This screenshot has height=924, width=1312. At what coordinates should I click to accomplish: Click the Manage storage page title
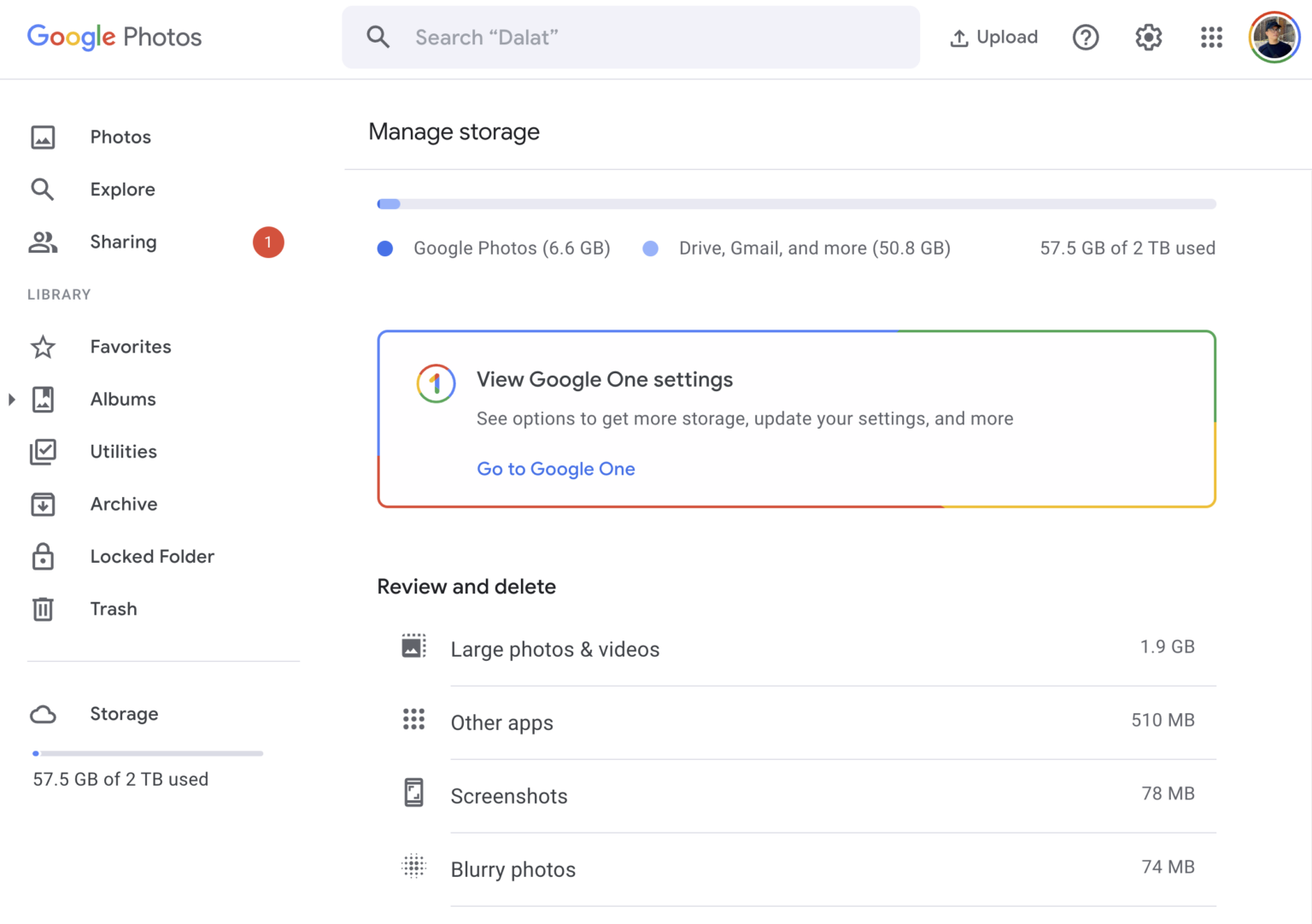pos(454,132)
